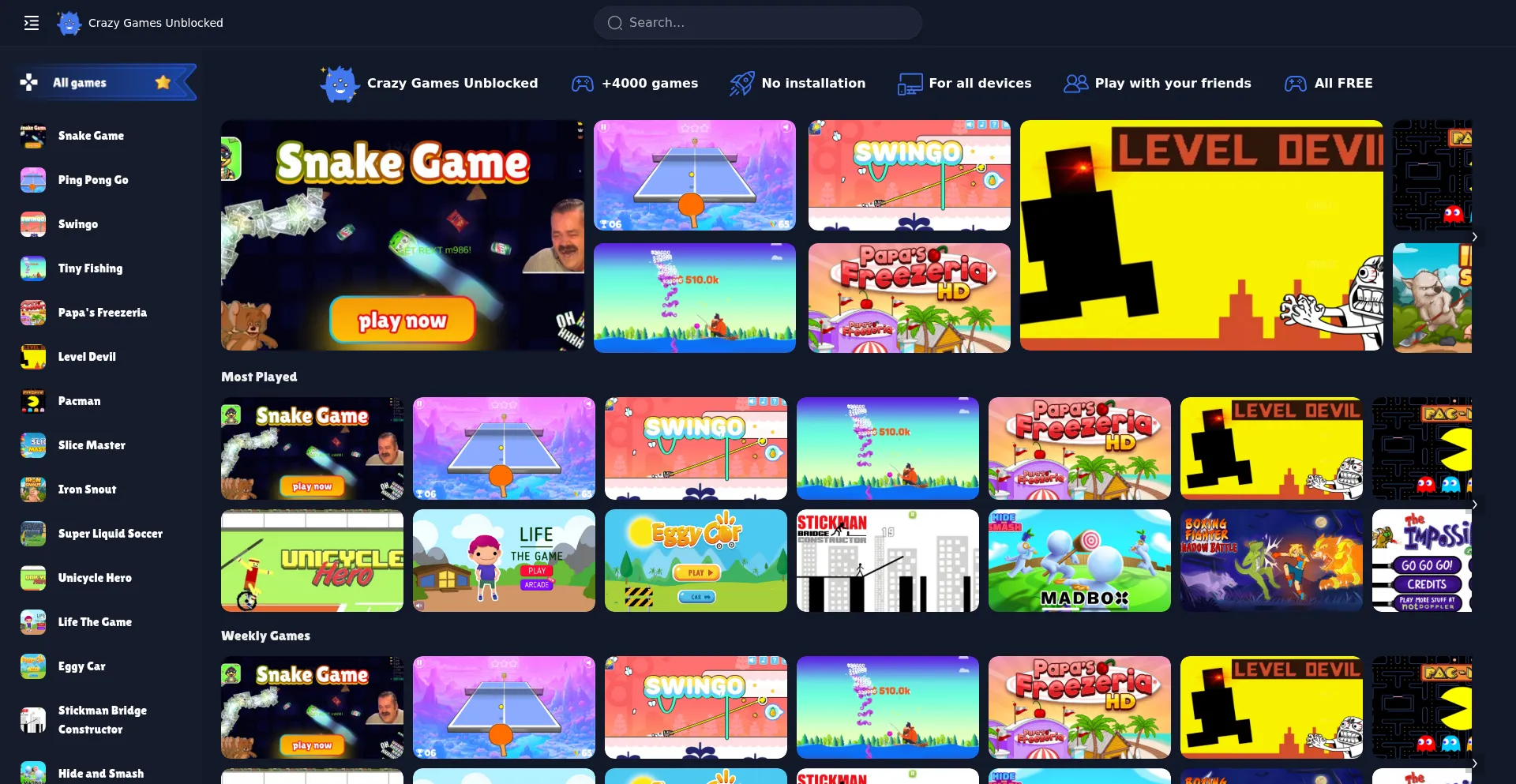Viewport: 1516px width, 784px height.
Task: Open Level Devil icon in sidebar
Action: tap(33, 357)
